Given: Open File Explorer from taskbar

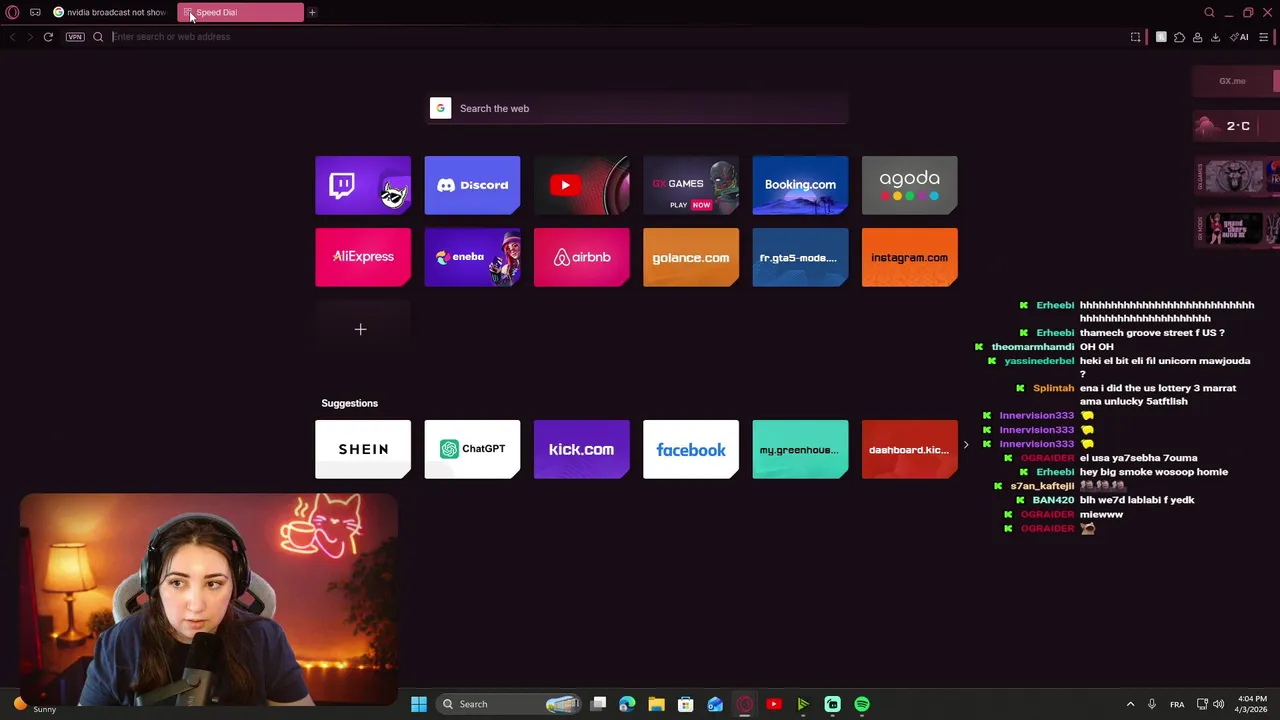Looking at the screenshot, I should tap(656, 704).
